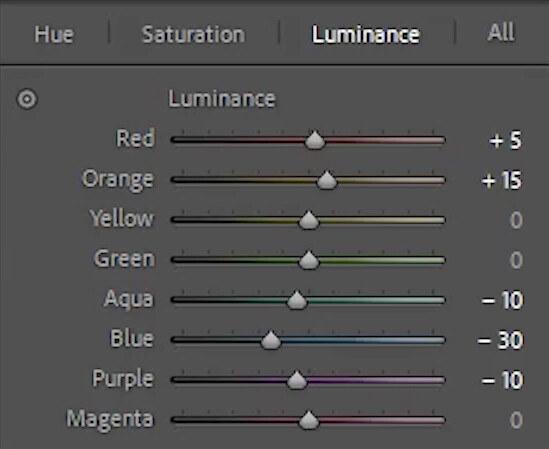The height and width of the screenshot is (449, 549).
Task: Click the Blue slider label
Action: pos(132,338)
